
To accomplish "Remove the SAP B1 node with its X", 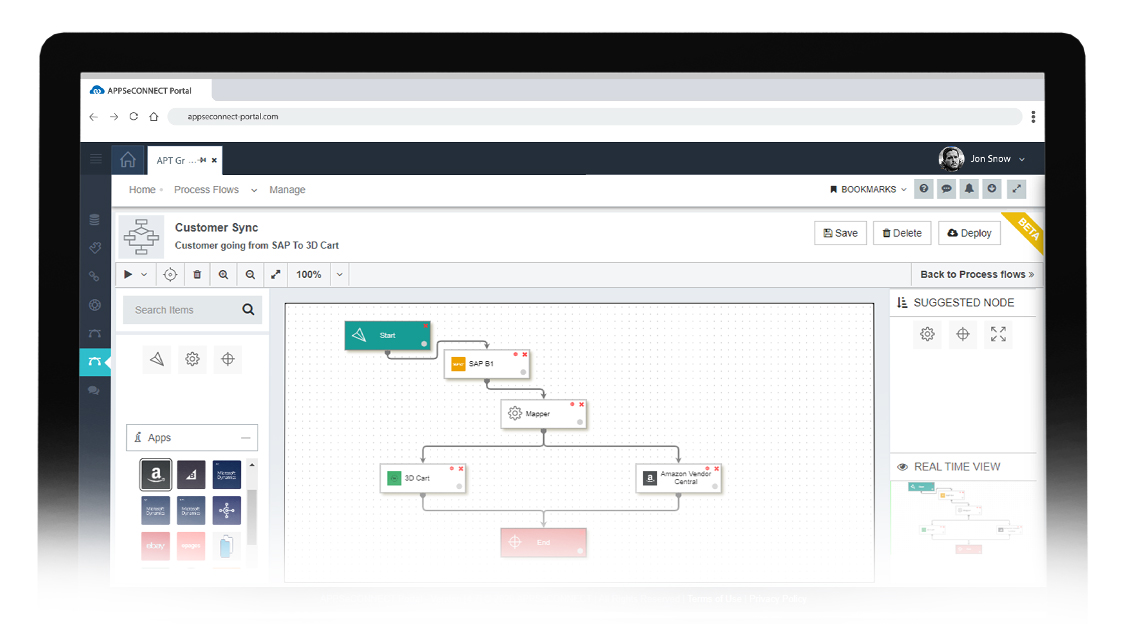I will coord(525,355).
